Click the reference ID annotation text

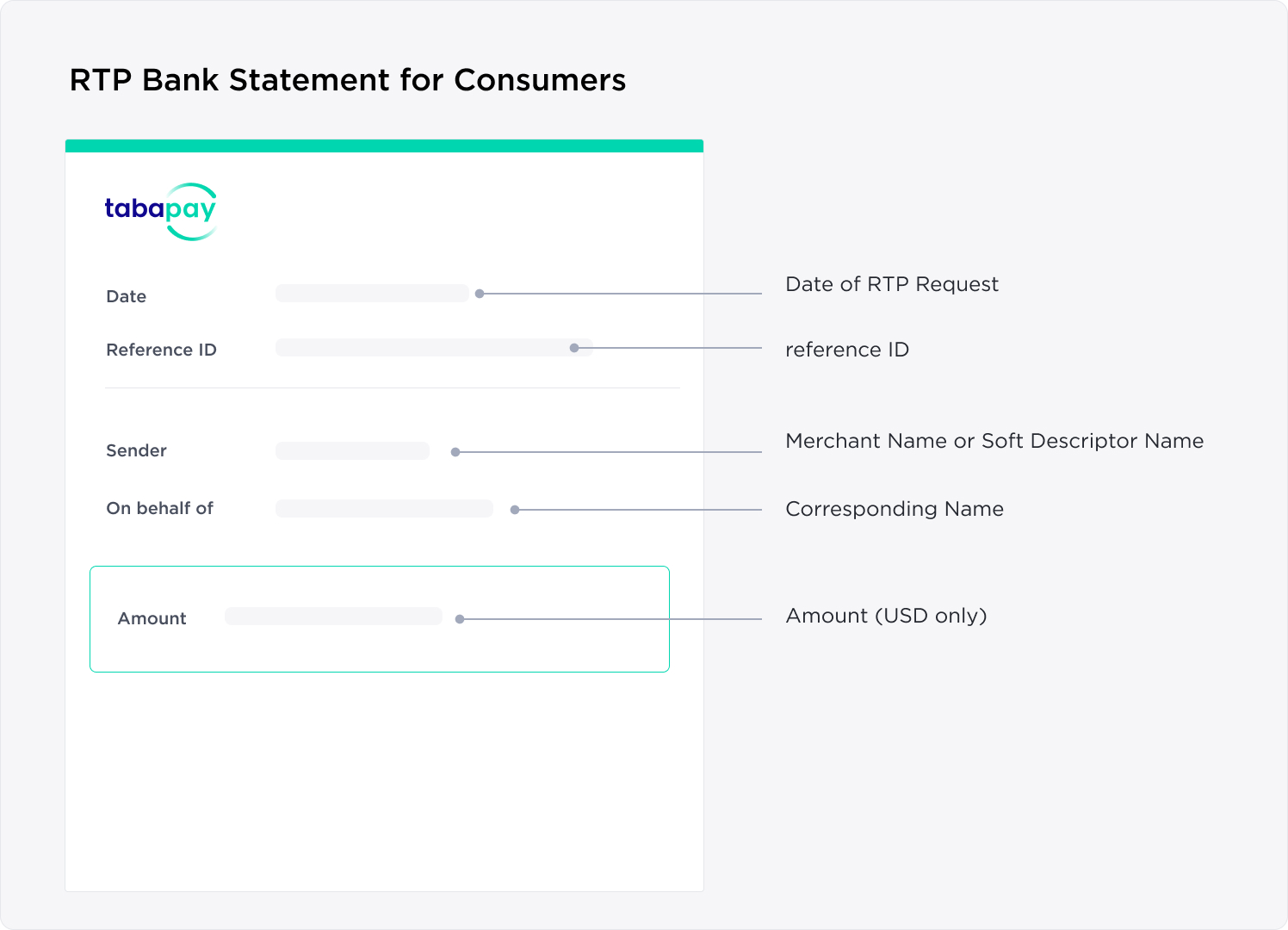[x=847, y=350]
